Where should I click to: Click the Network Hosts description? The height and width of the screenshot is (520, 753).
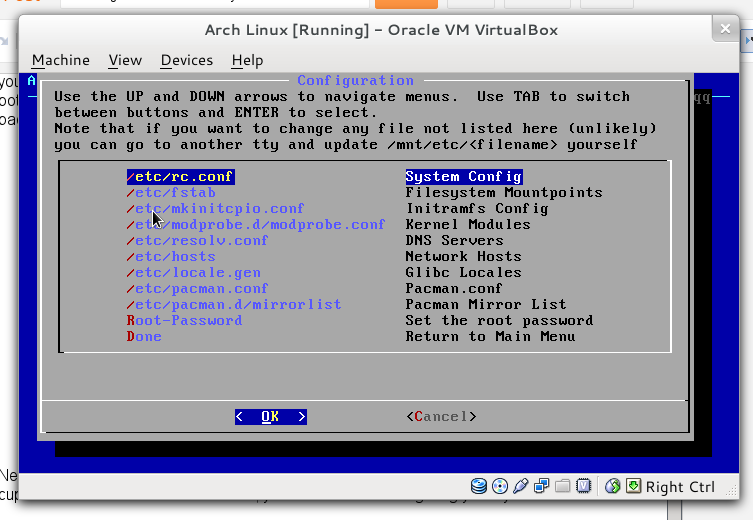click(x=463, y=256)
